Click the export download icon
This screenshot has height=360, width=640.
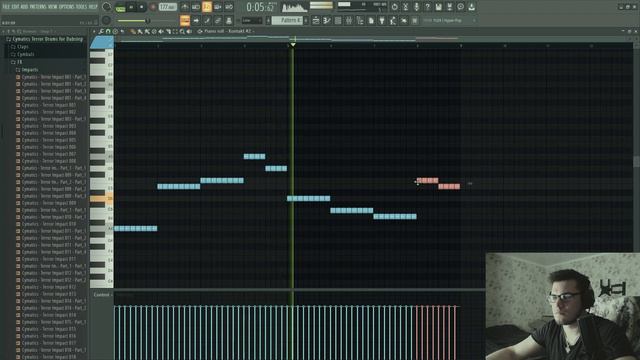pyautogui.click(x=471, y=7)
